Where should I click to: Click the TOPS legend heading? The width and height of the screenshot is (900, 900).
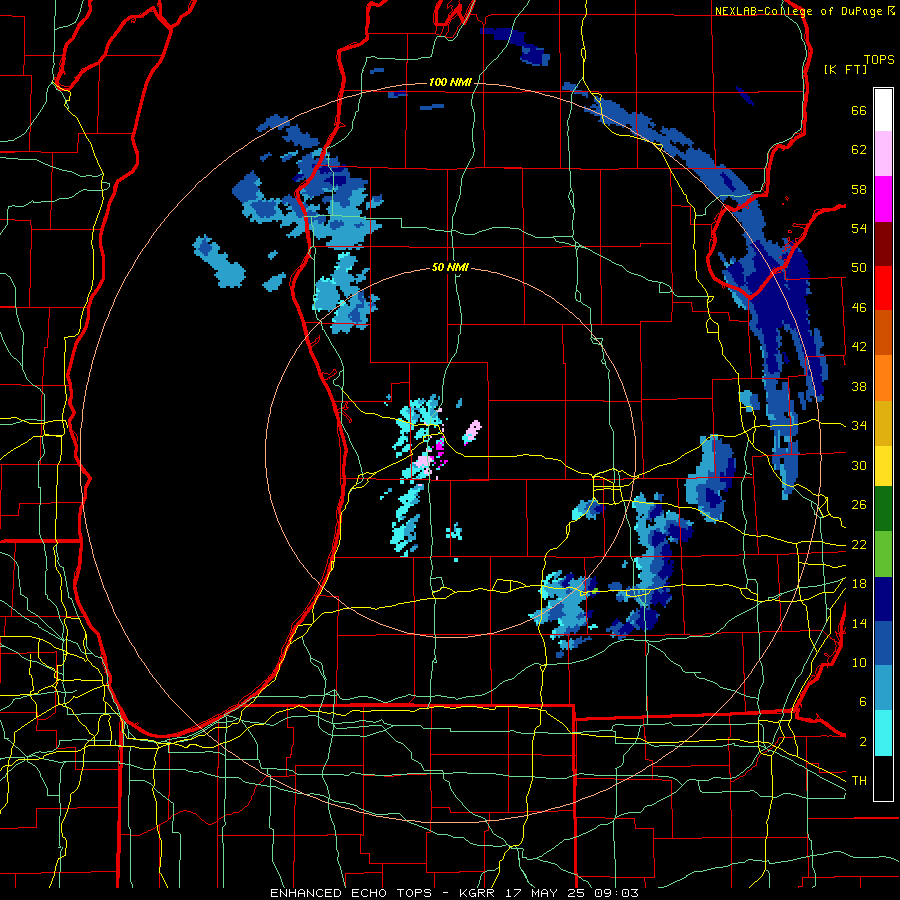click(x=879, y=60)
